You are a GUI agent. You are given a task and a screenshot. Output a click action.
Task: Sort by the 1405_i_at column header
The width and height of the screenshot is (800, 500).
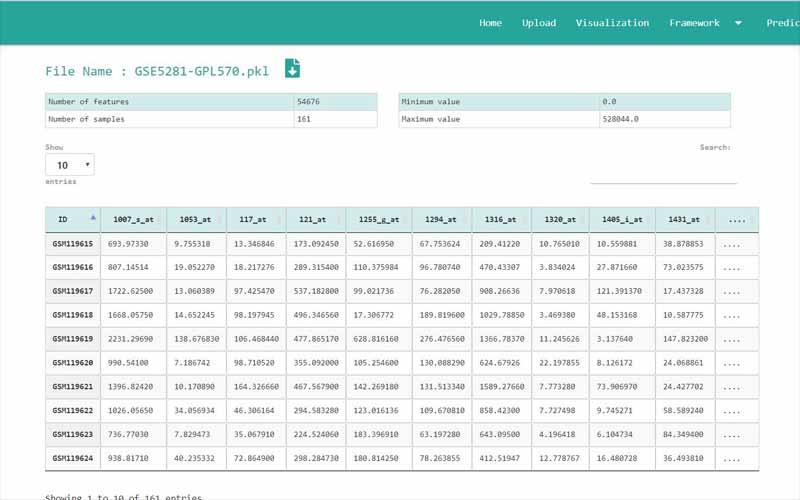[621, 220]
